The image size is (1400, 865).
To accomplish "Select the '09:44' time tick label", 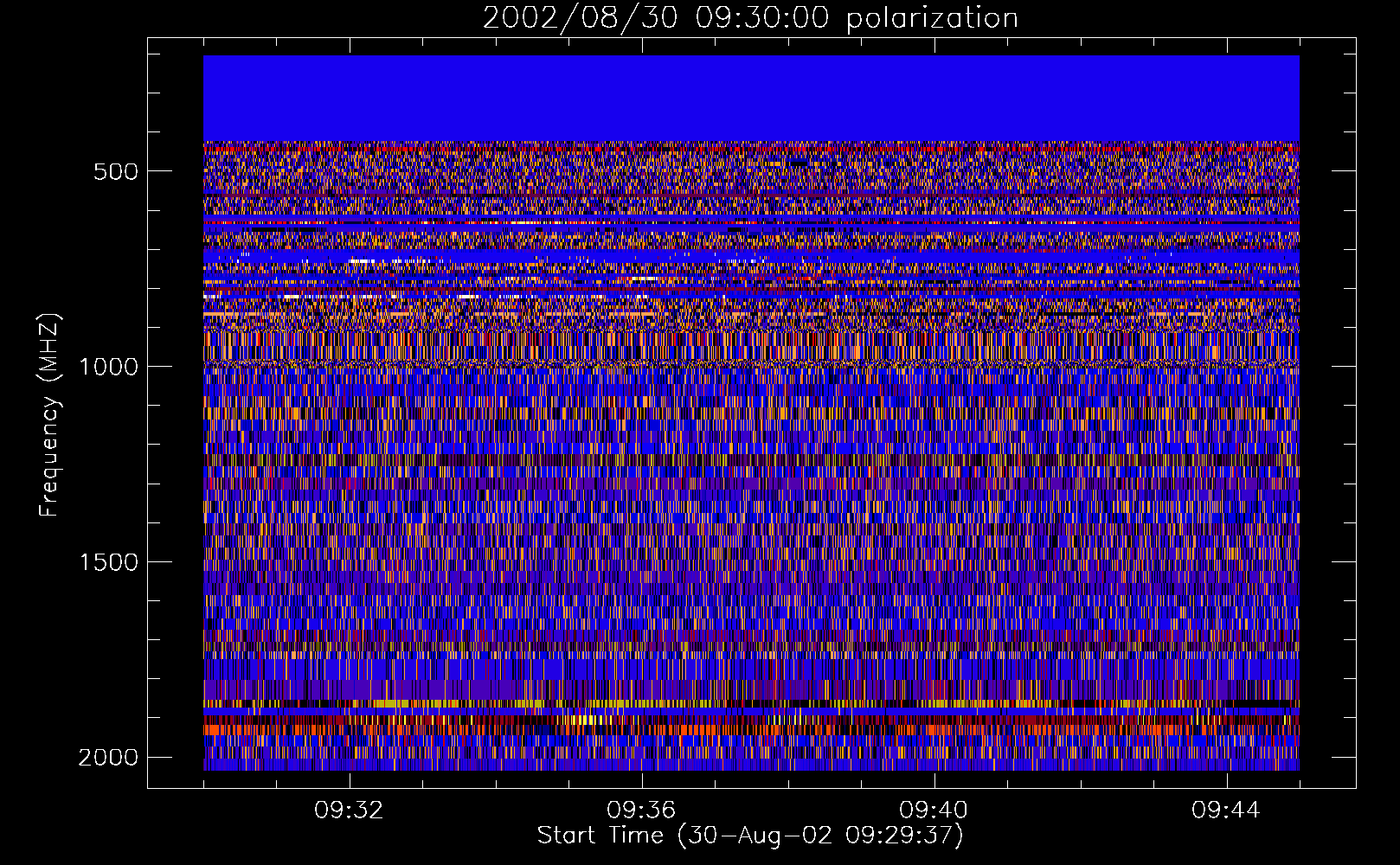I will (x=1226, y=811).
